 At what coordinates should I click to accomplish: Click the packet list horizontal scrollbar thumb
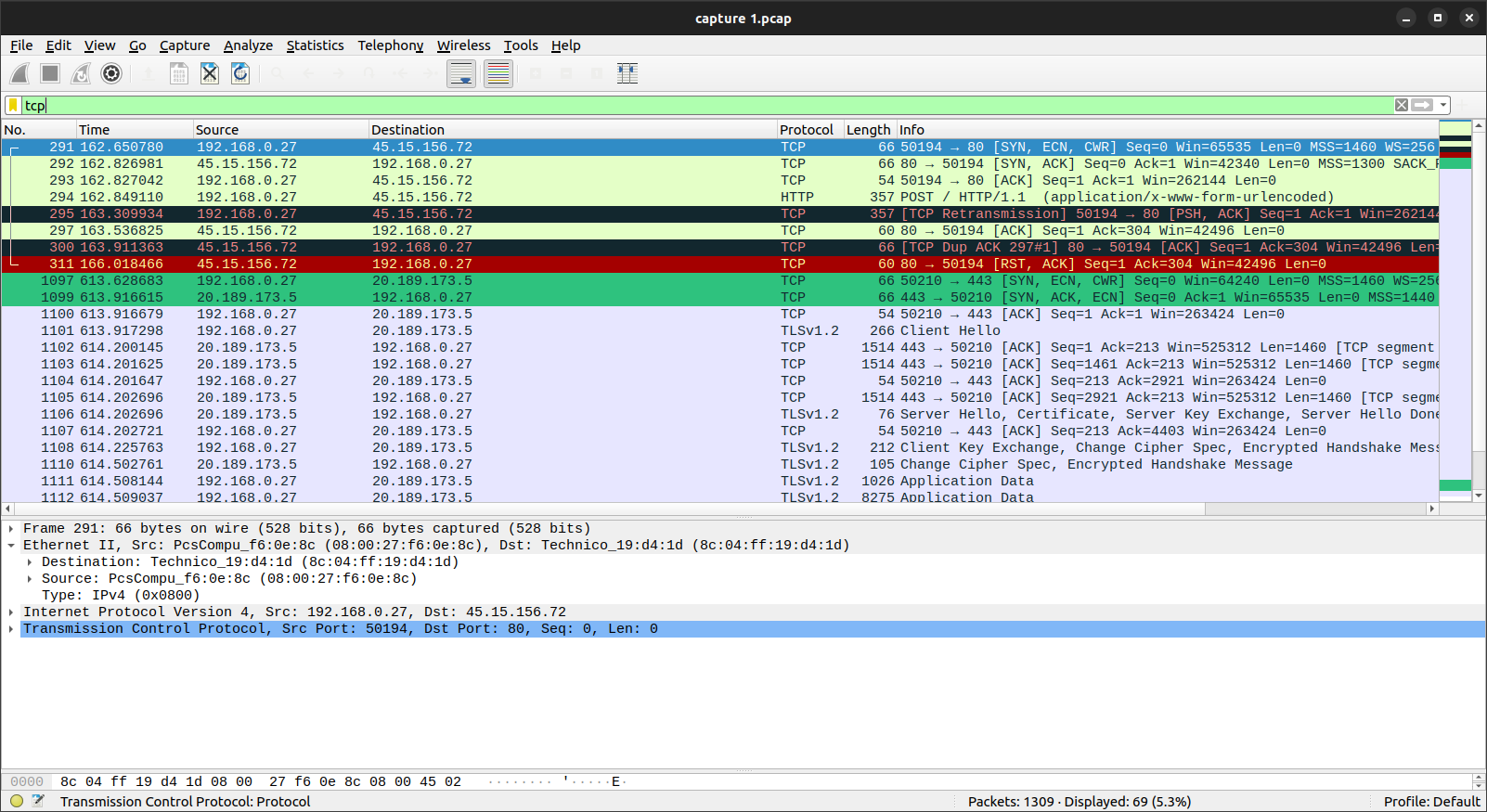[x=608, y=509]
